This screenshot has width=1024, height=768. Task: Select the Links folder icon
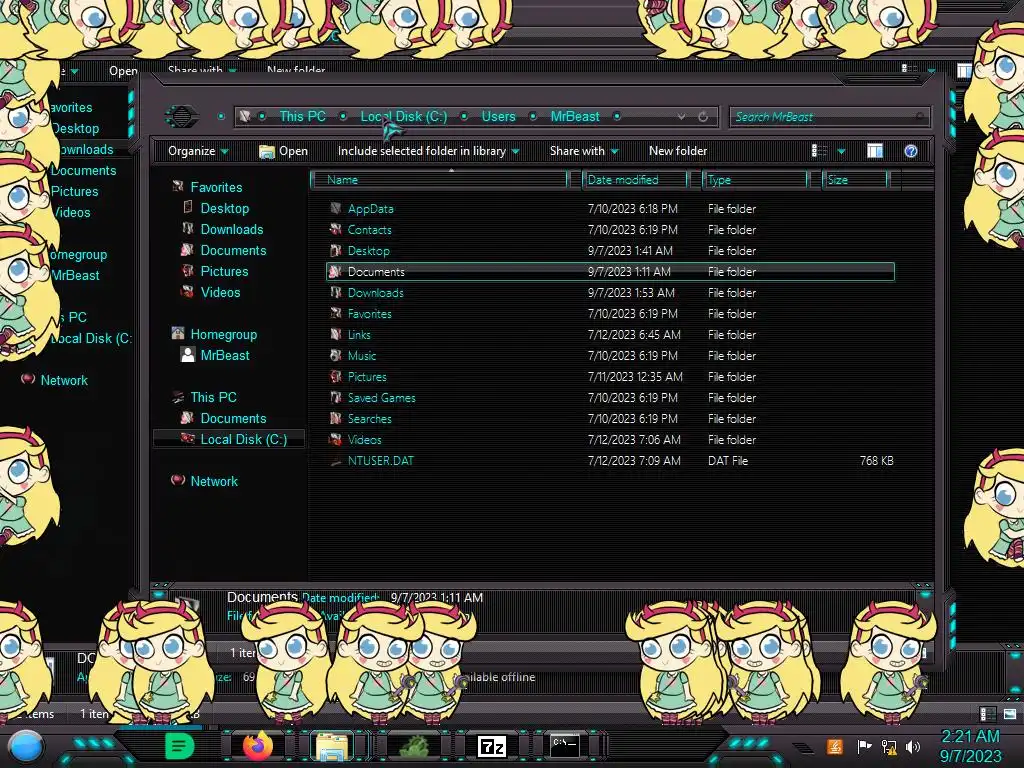(336, 334)
